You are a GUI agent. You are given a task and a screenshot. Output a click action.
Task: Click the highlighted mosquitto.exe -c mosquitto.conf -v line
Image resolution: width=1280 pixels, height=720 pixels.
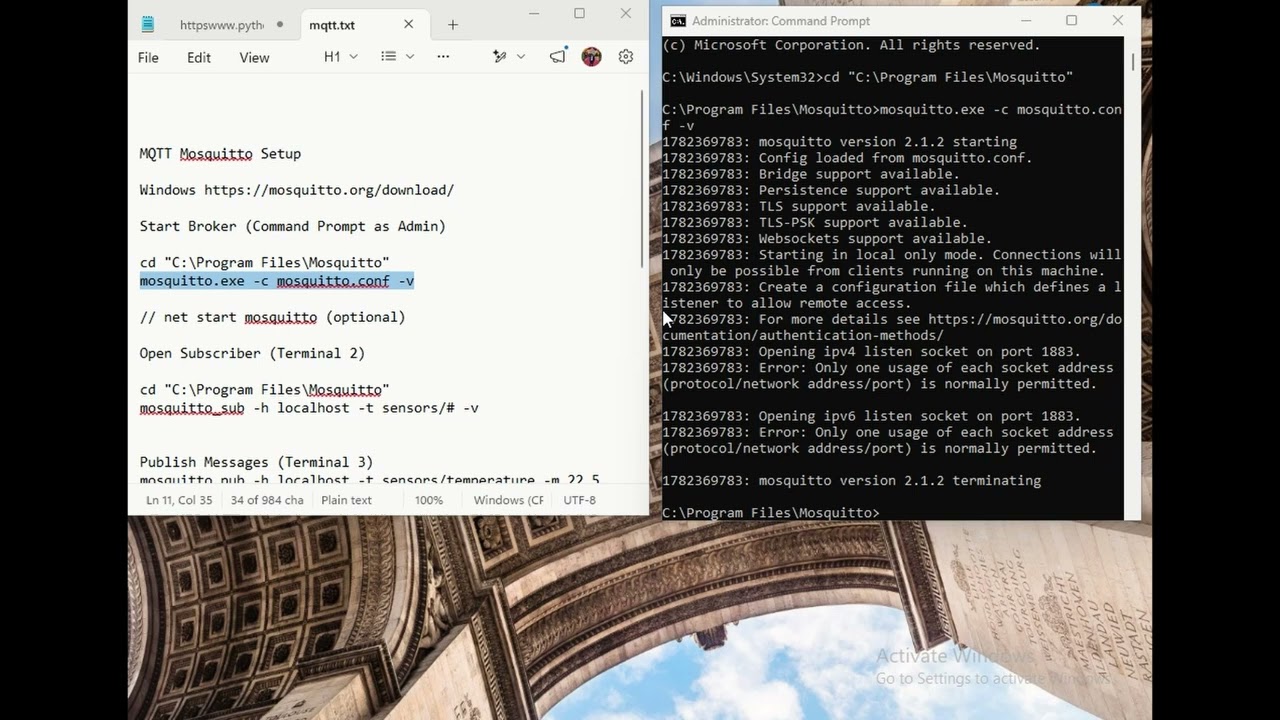click(277, 281)
